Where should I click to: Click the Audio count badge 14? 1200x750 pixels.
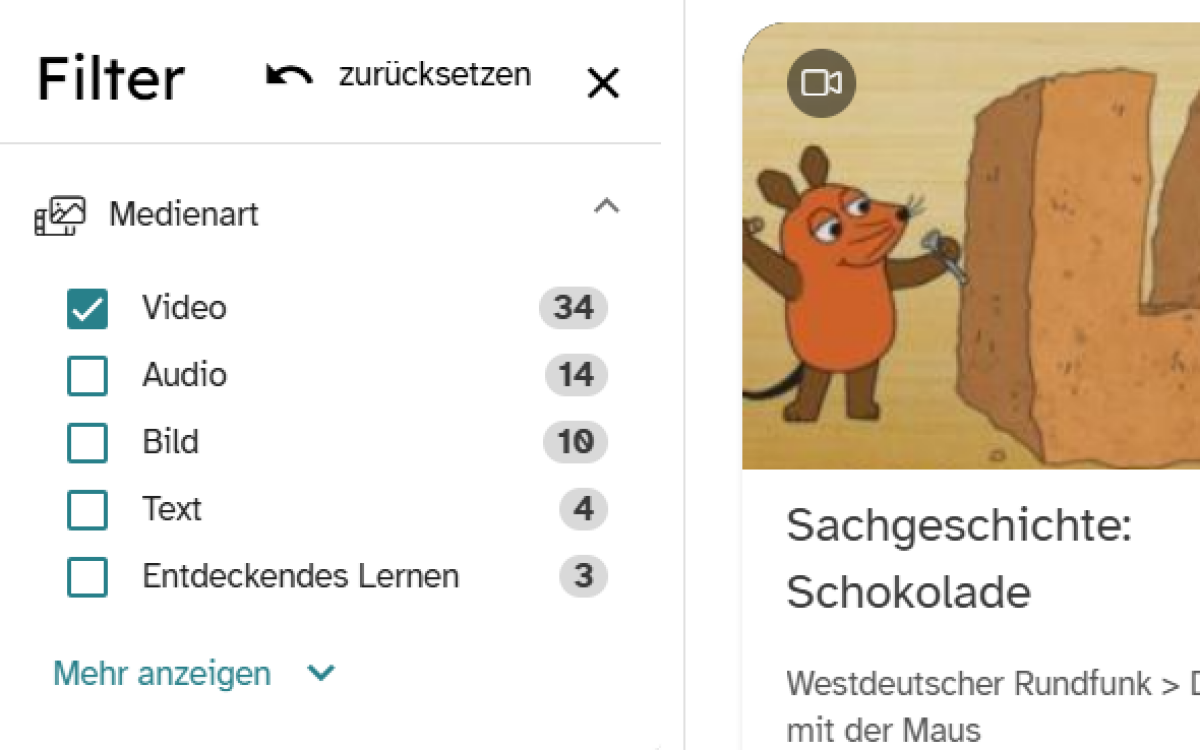tap(576, 376)
